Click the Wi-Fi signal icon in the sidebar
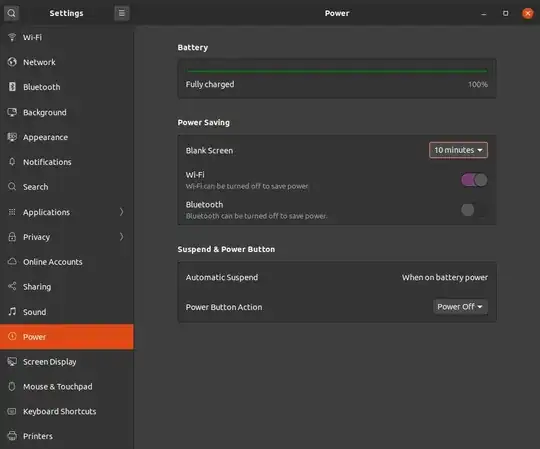 tap(12, 37)
